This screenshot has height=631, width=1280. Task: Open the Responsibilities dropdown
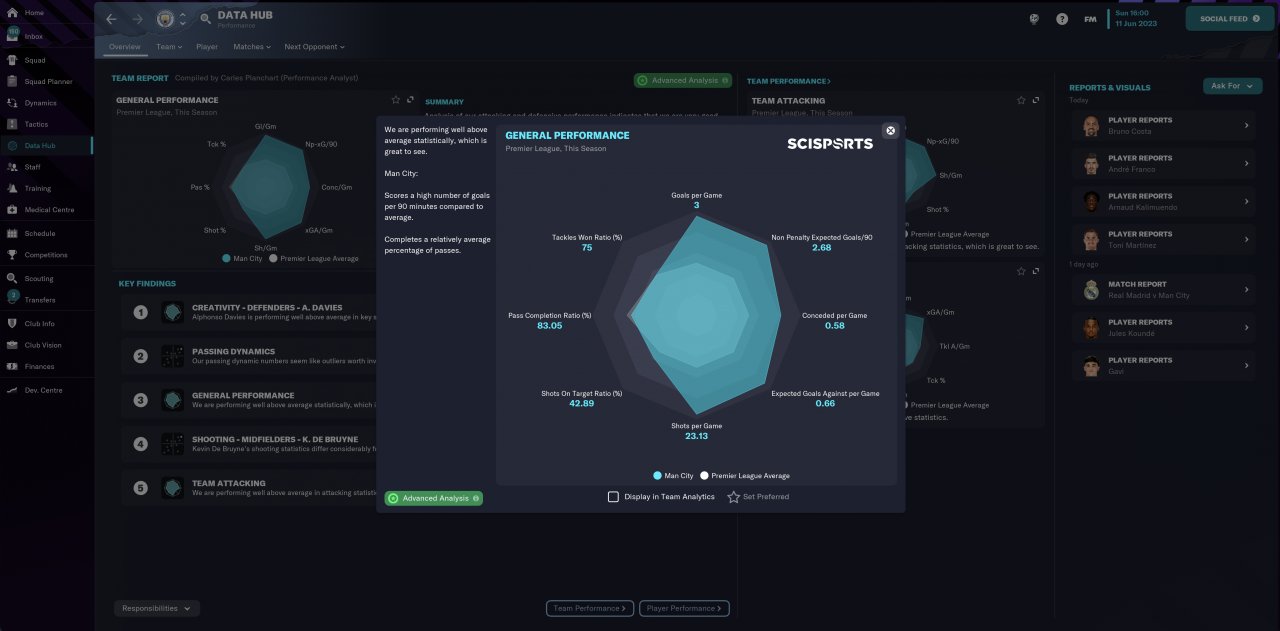(157, 608)
